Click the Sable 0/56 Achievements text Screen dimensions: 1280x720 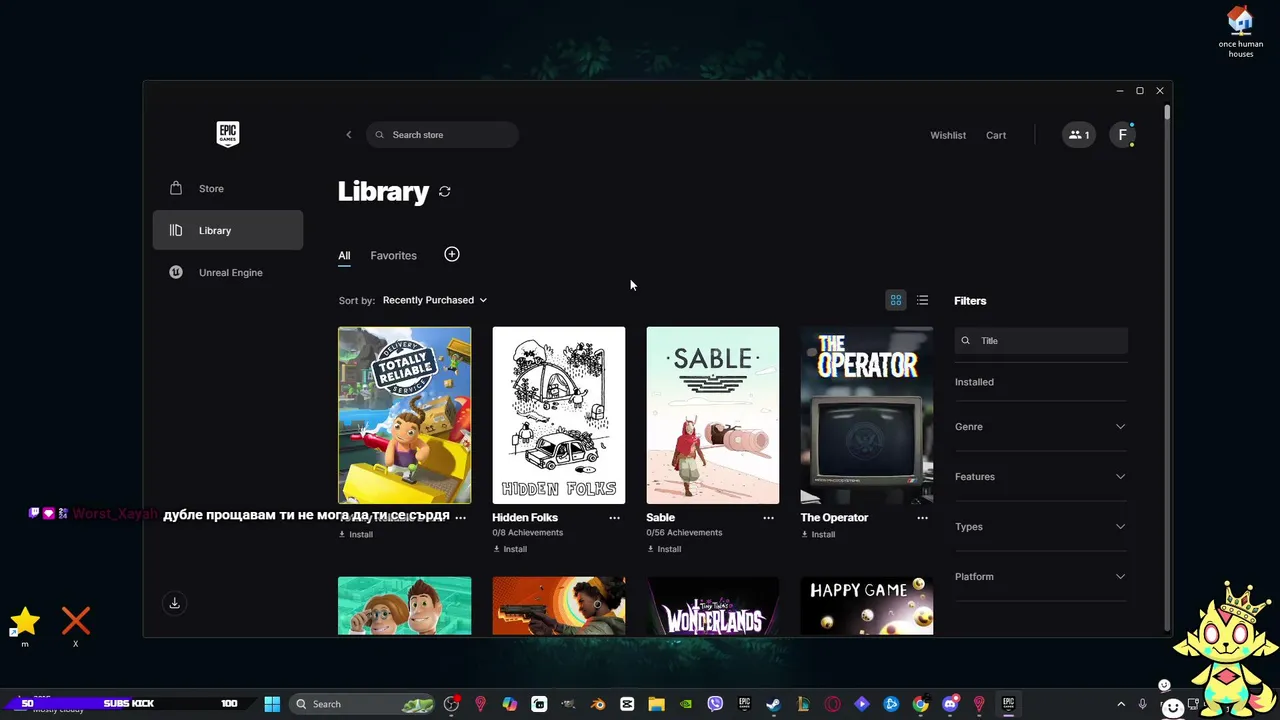[684, 533]
